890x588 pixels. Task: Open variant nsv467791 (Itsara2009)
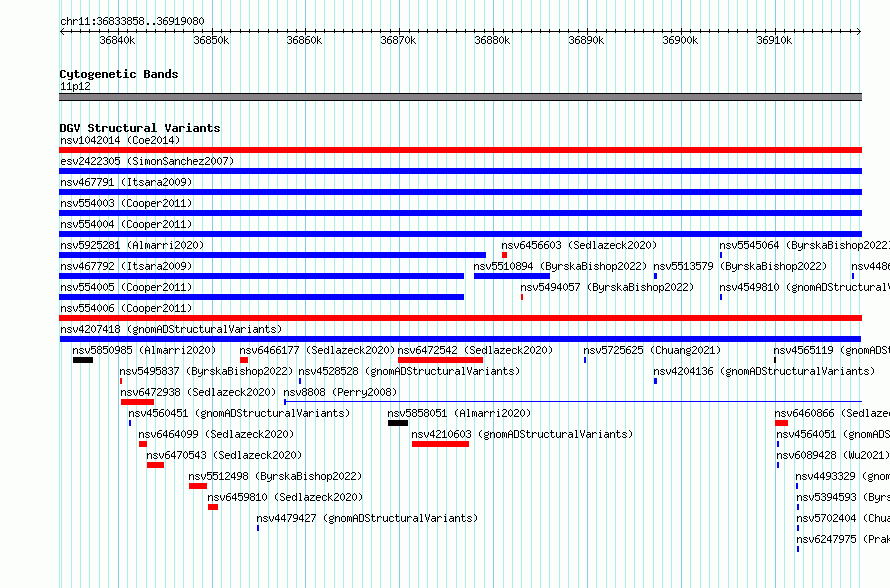(126, 182)
